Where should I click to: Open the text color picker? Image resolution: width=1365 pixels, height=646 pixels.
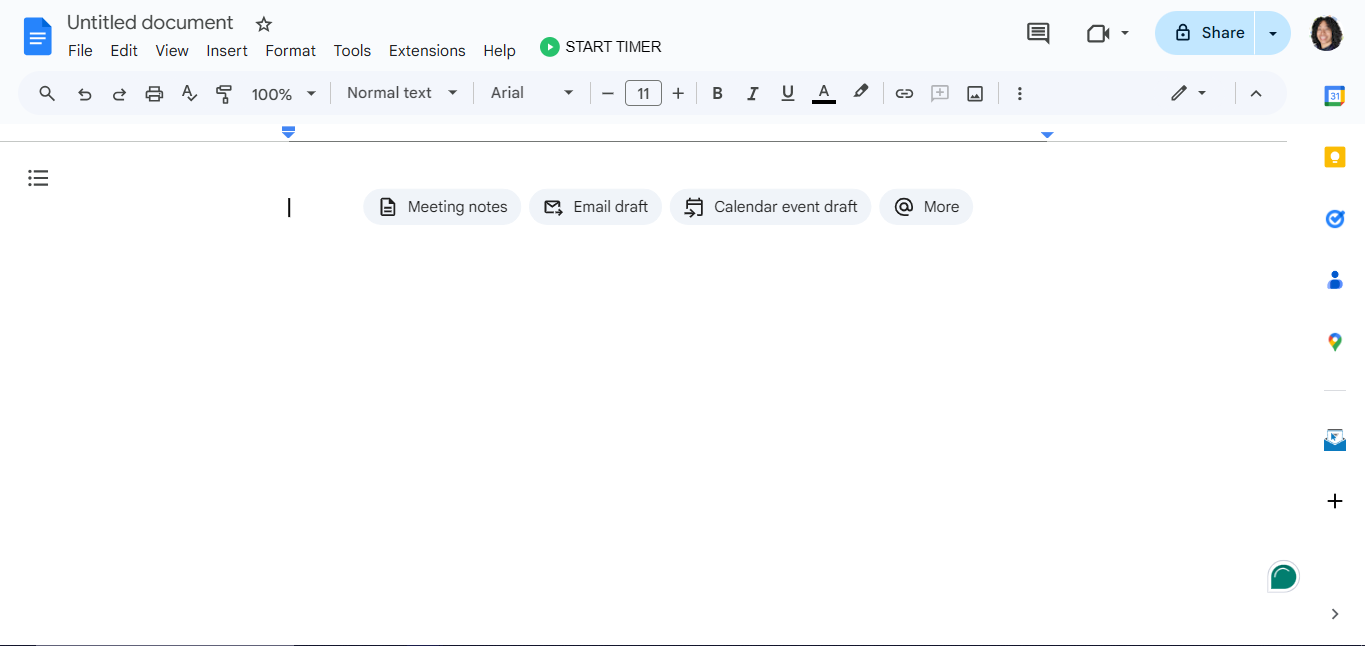[x=824, y=94]
